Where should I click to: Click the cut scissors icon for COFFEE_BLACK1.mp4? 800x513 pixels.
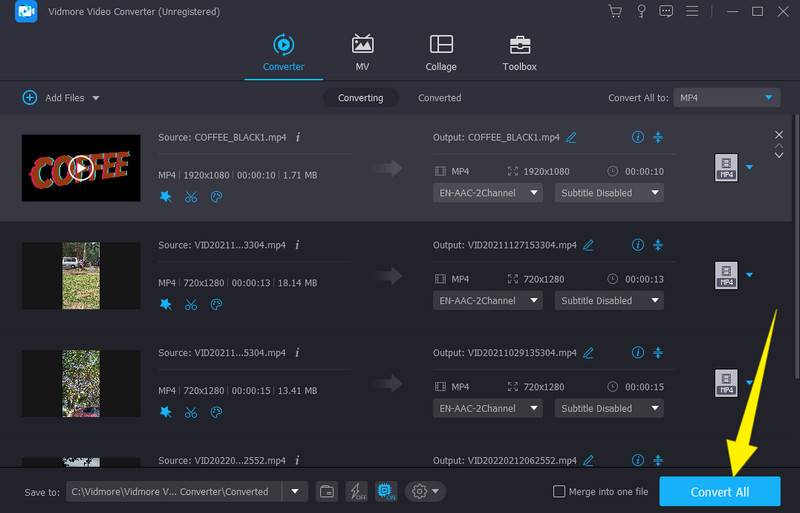click(x=190, y=196)
